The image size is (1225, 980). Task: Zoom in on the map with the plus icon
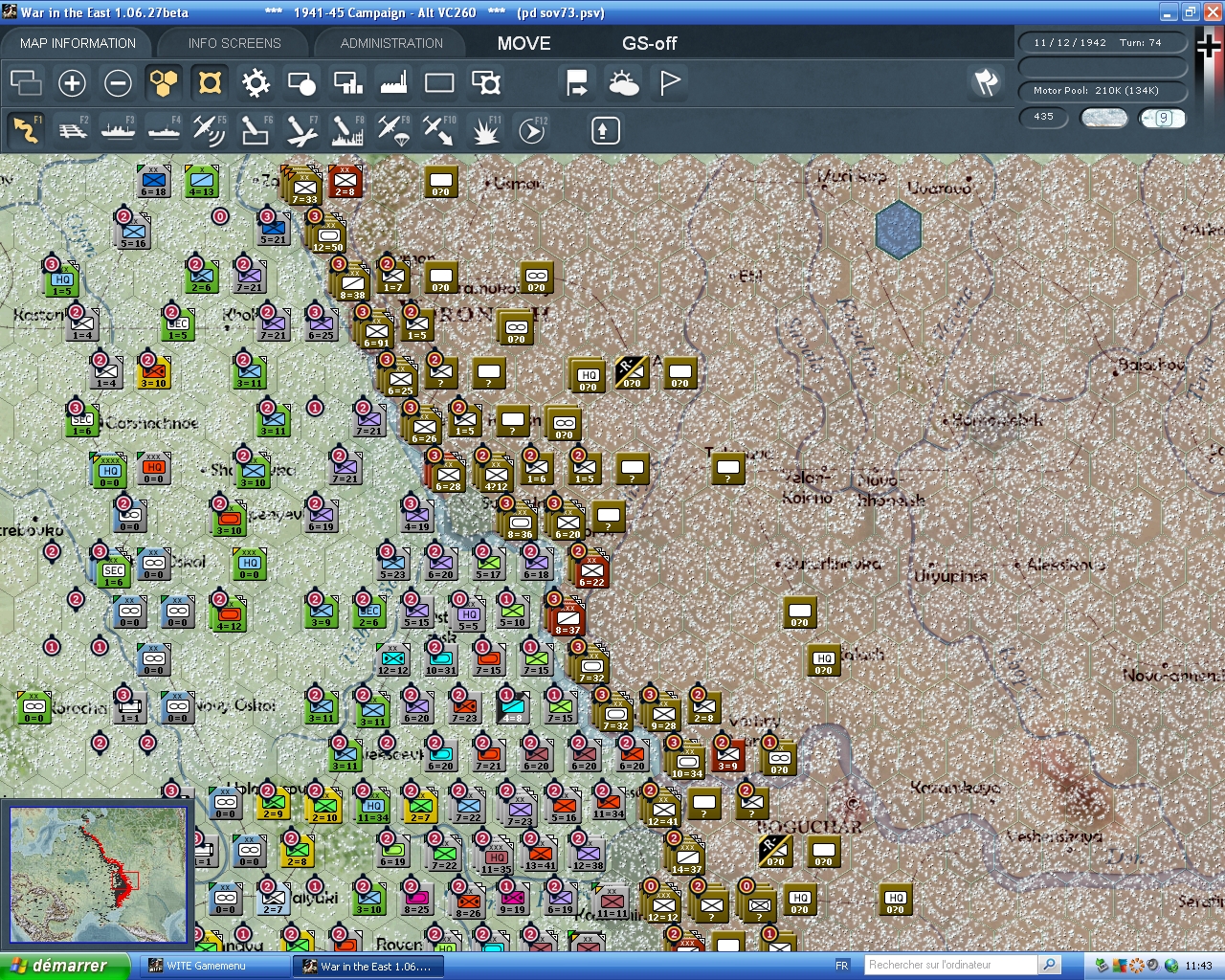click(x=72, y=83)
